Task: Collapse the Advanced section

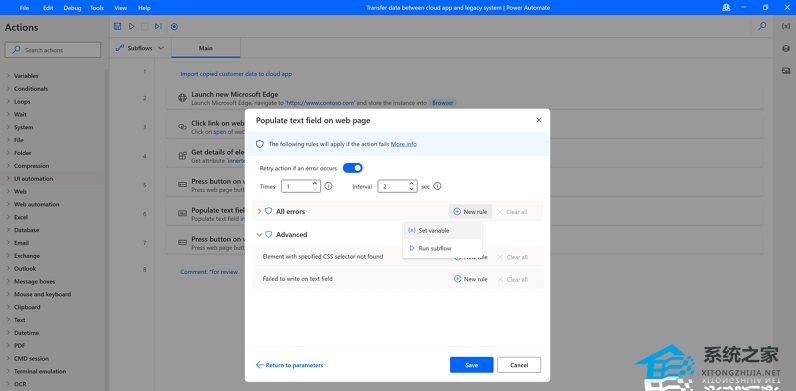Action: [259, 235]
